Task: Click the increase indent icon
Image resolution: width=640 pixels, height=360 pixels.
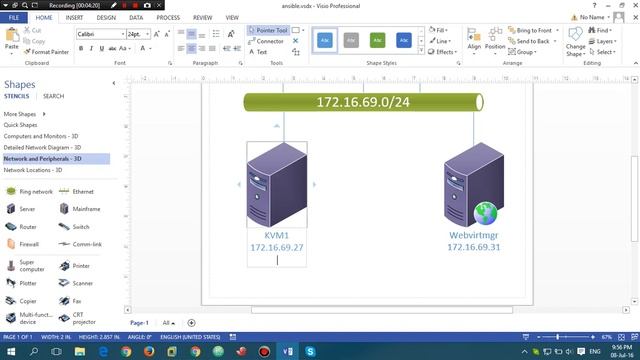Action: point(237,49)
